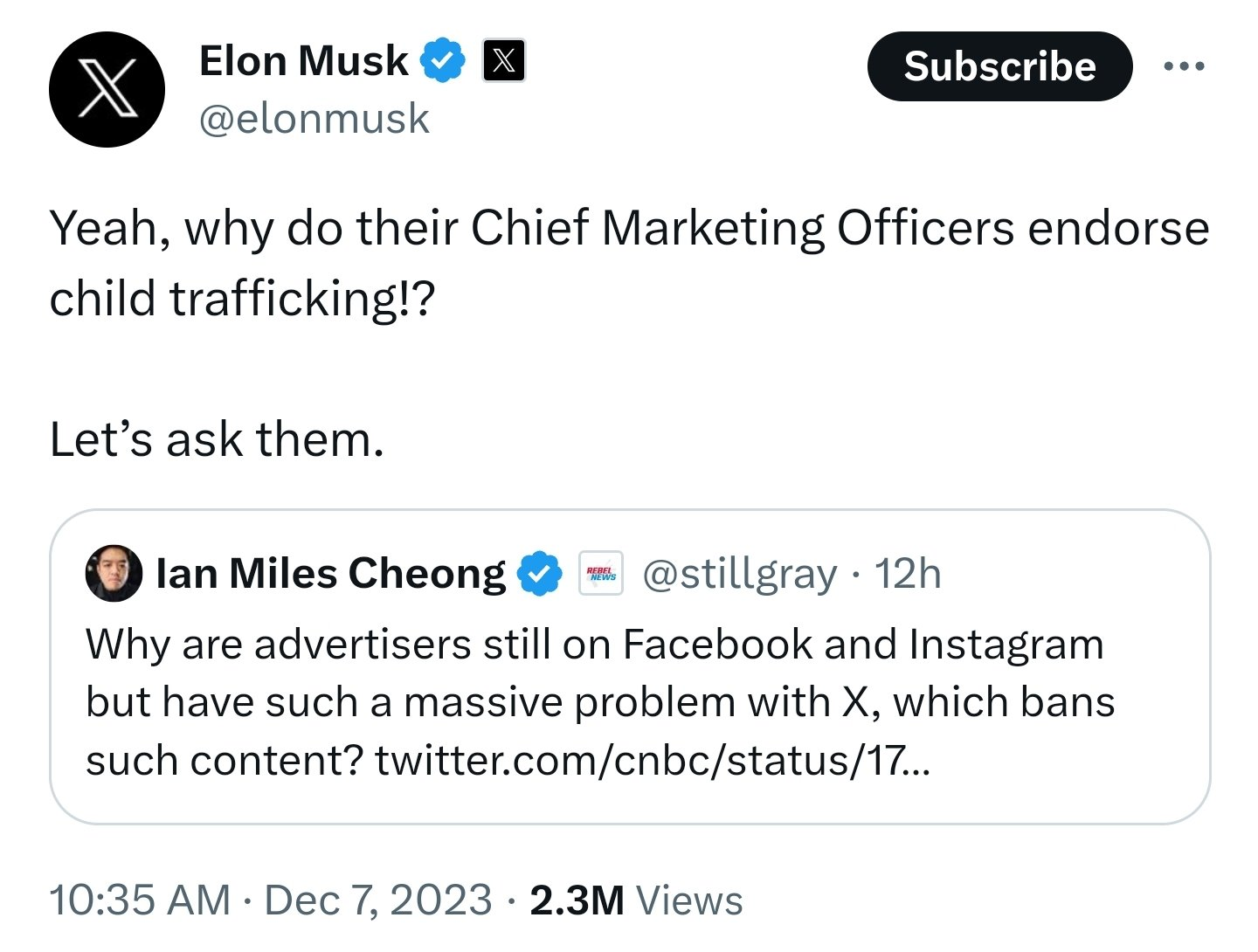Click the 12h timestamp on quoted post
This screenshot has width=1258, height=952.
pyautogui.click(x=908, y=574)
